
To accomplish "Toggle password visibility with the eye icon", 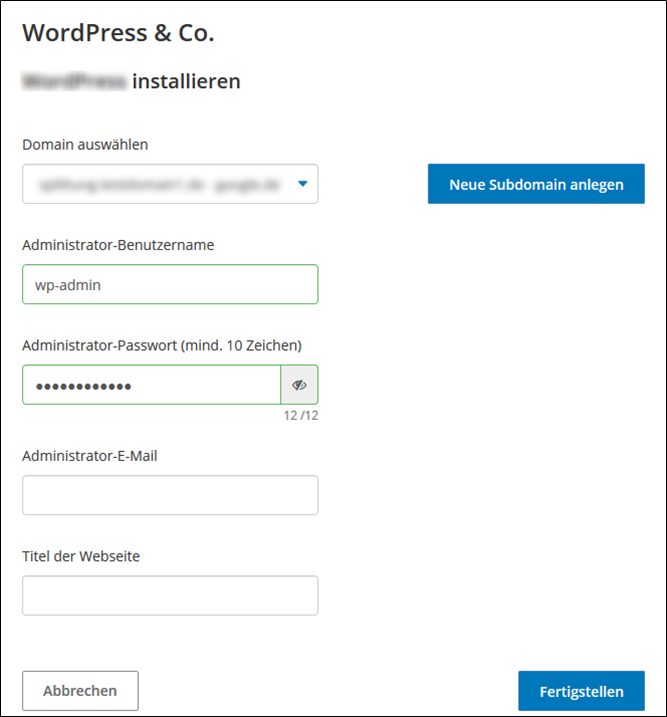I will click(x=299, y=384).
